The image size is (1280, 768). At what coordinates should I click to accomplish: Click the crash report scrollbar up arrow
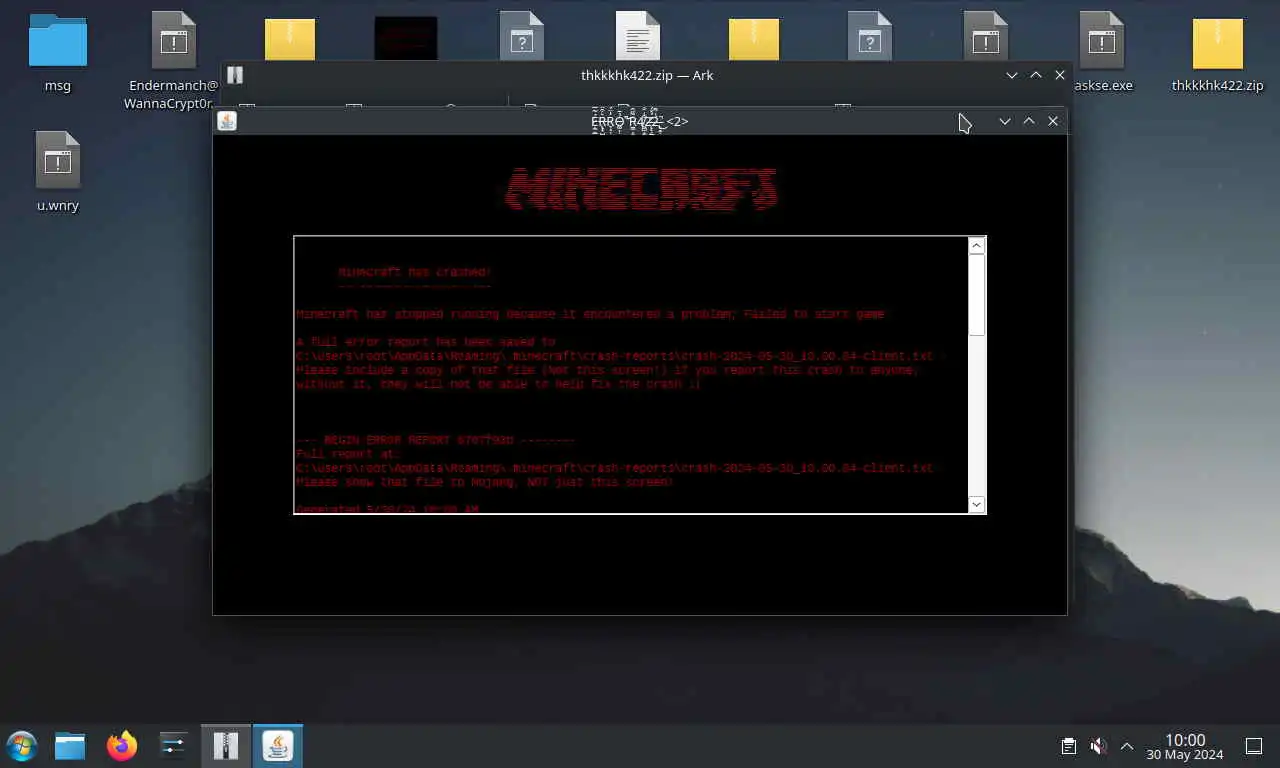pos(977,246)
